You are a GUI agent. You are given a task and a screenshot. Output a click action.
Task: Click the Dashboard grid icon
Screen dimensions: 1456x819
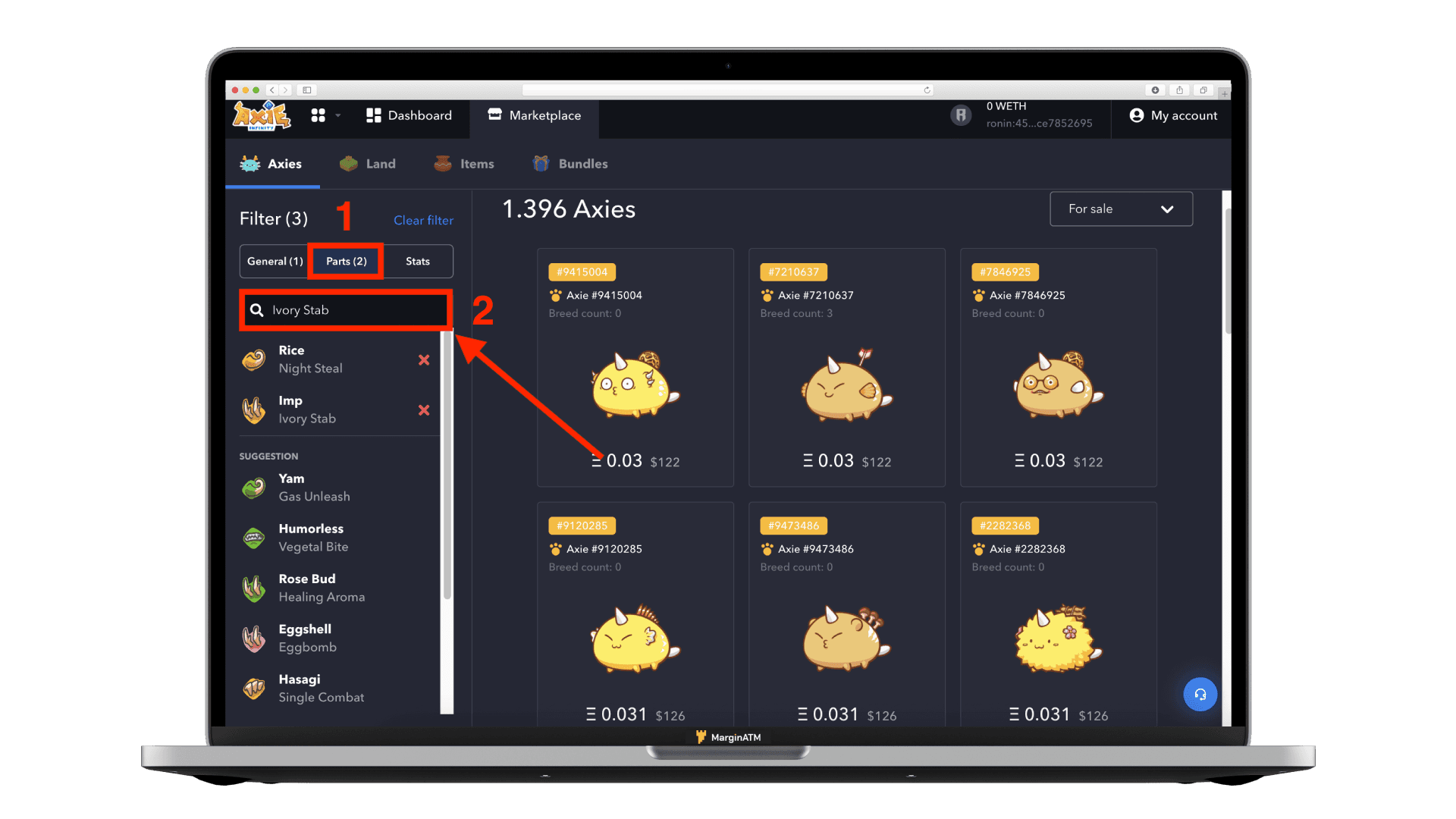(x=373, y=115)
